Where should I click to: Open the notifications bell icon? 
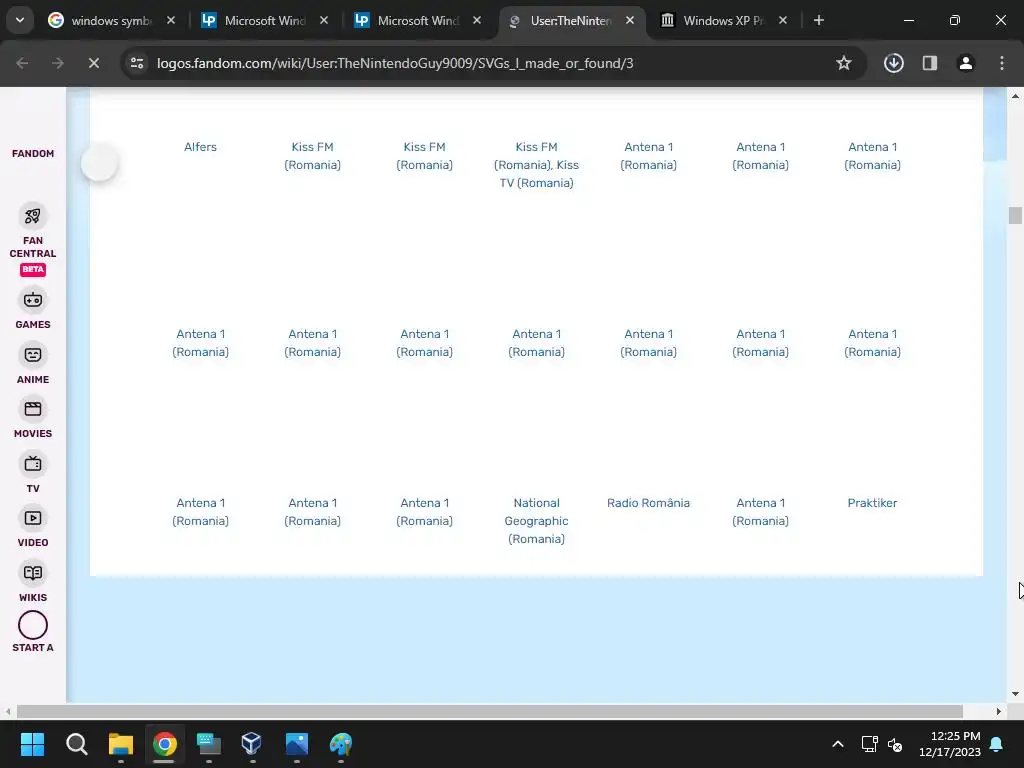click(x=997, y=744)
